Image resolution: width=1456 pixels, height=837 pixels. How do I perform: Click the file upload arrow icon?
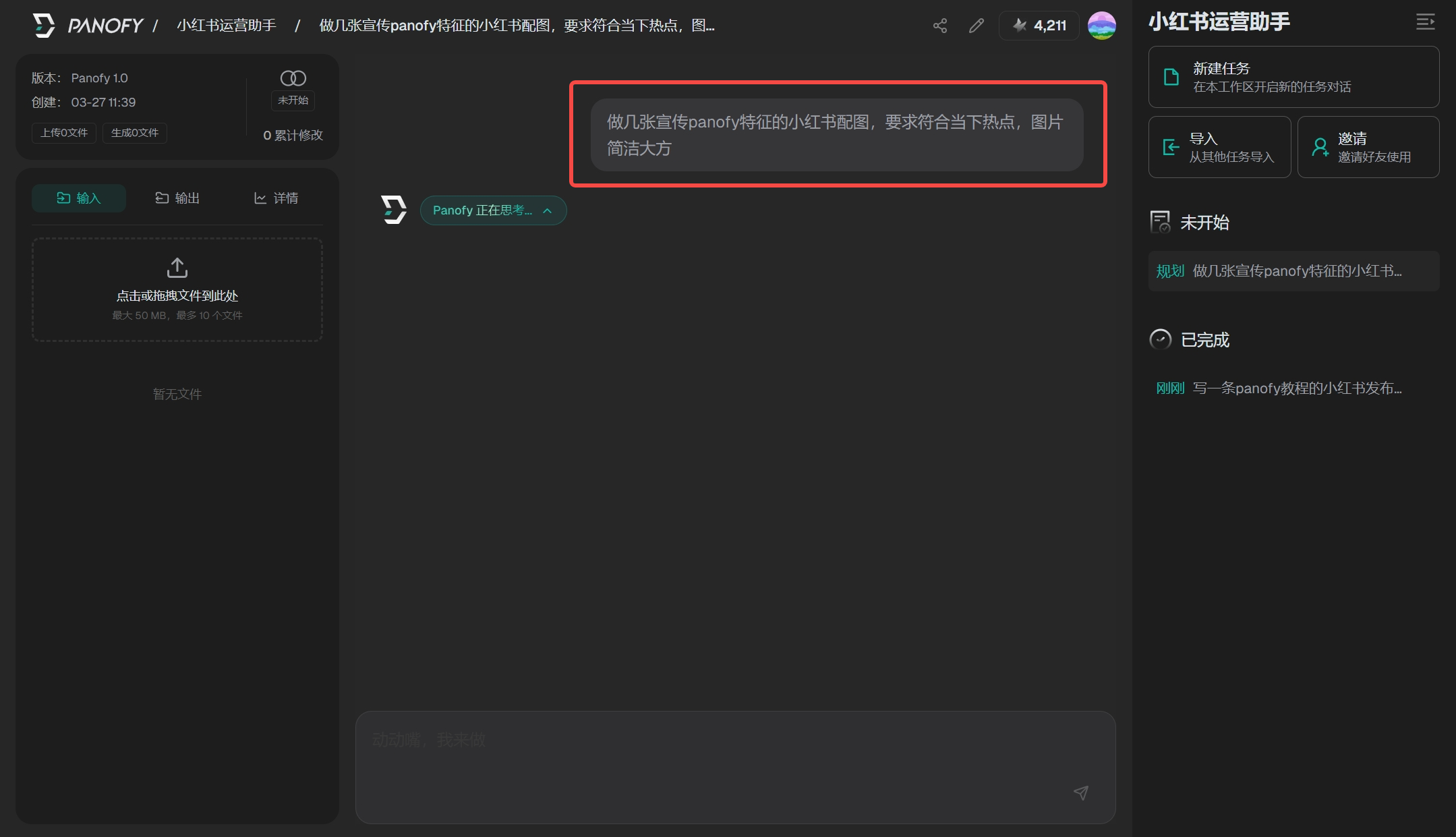[177, 268]
